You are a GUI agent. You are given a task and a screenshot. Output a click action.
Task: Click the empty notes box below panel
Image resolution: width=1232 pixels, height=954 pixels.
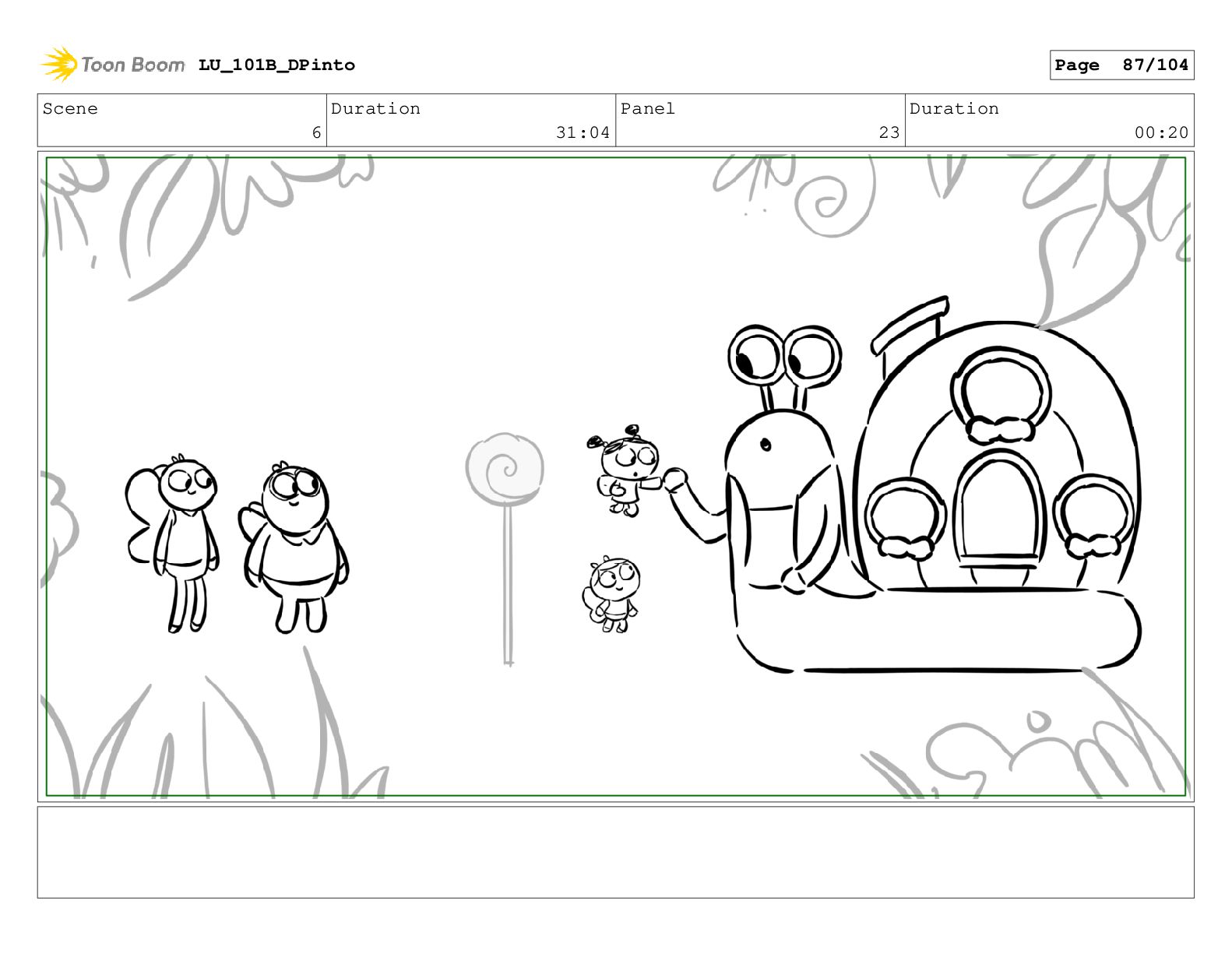[615, 852]
